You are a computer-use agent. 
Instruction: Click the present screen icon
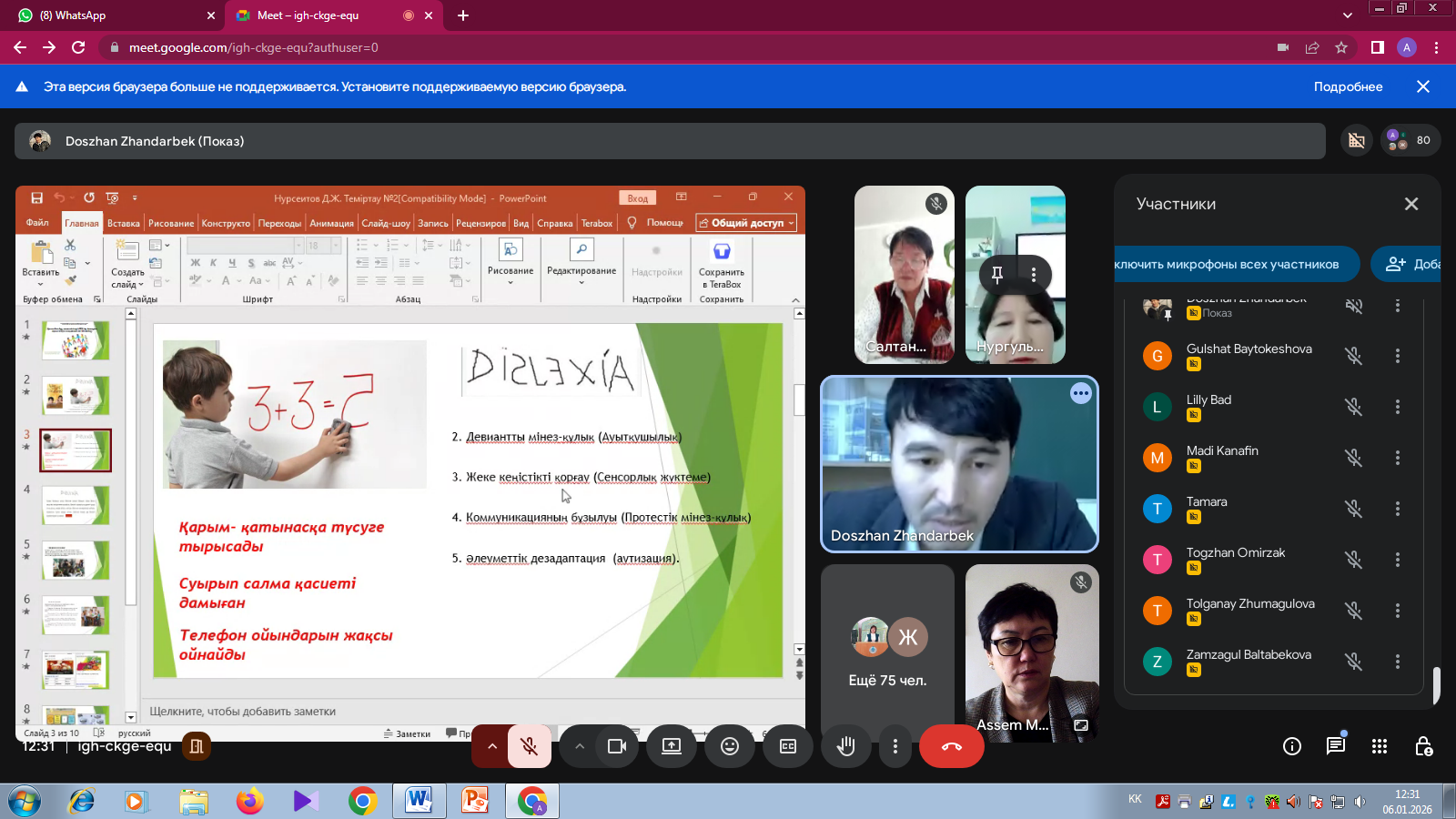[672, 746]
